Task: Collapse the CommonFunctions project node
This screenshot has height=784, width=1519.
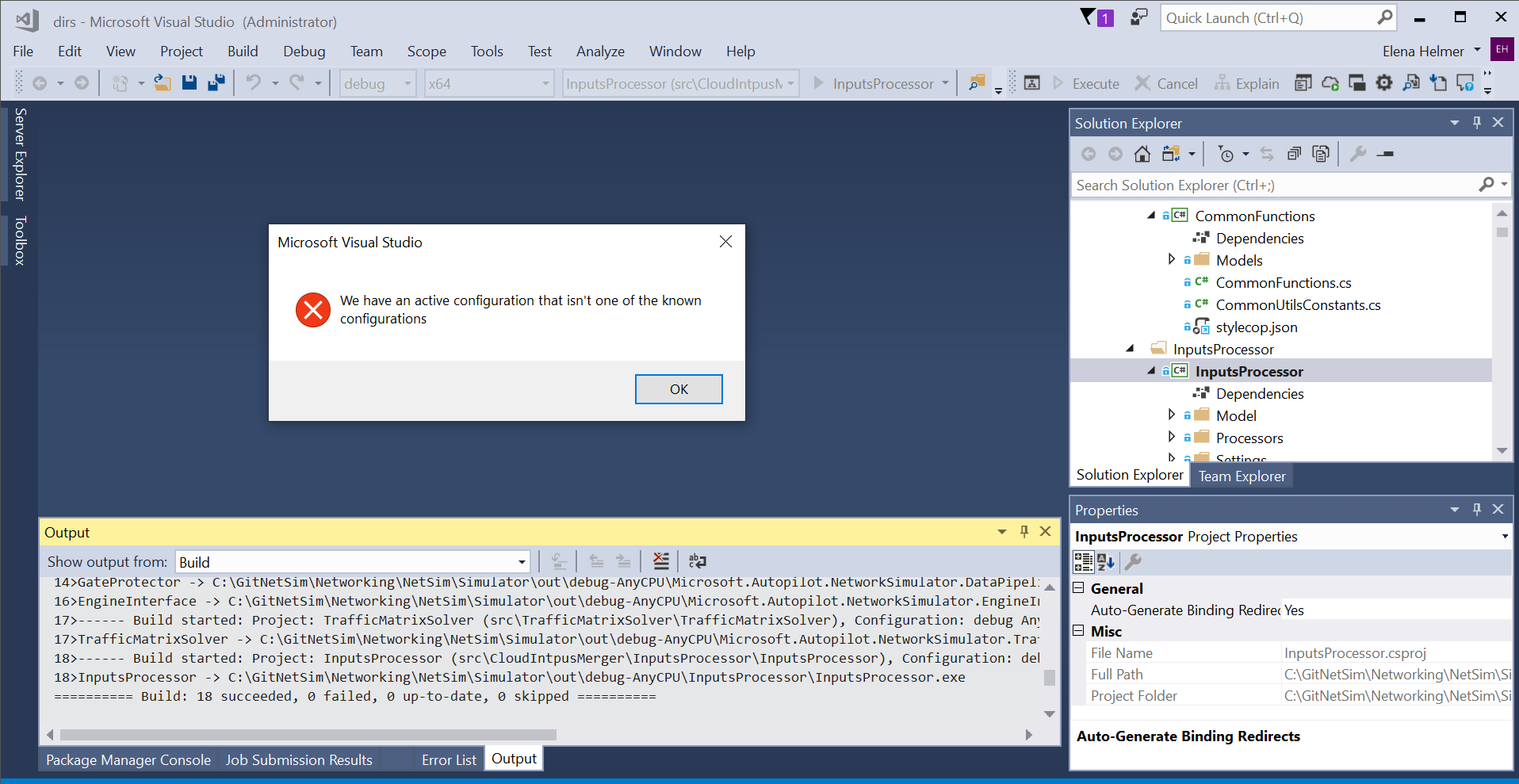Action: [1151, 216]
